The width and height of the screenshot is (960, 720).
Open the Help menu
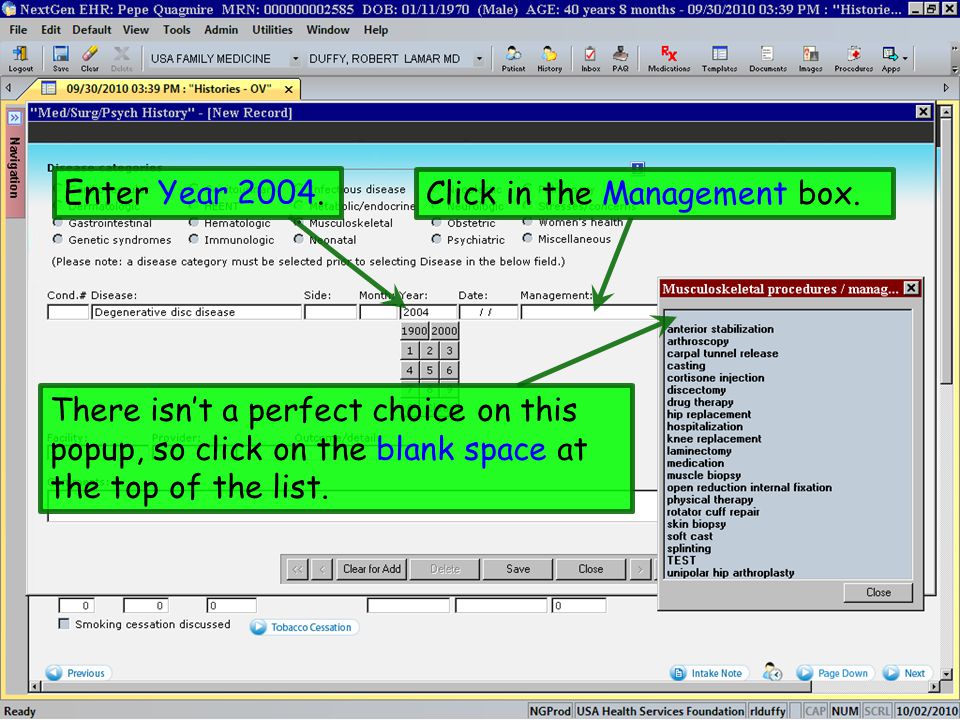375,29
